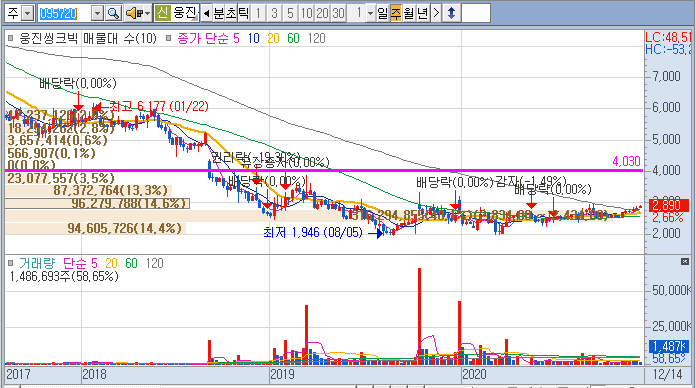
Task: Click the green 60 price average label
Action: 293,39
